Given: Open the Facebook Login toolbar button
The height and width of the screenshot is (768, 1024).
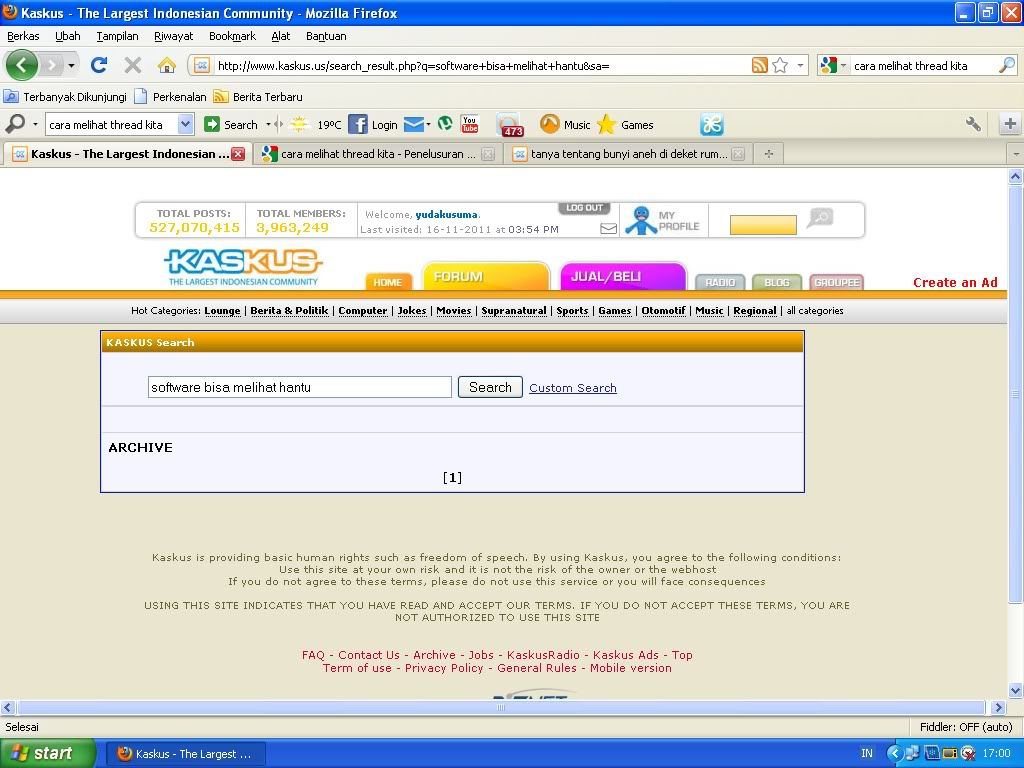Looking at the screenshot, I should [x=373, y=125].
